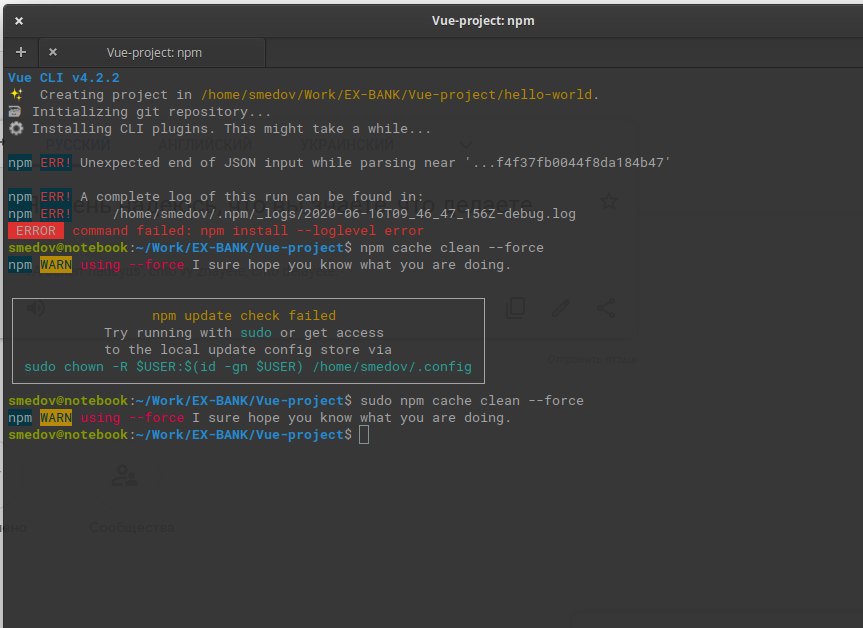Click 'command failed: npm install --loglevel error' text

(248, 231)
